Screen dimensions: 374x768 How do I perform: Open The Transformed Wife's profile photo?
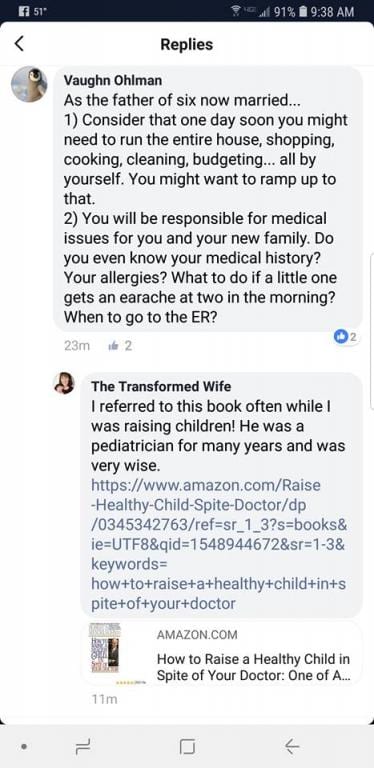(x=64, y=383)
